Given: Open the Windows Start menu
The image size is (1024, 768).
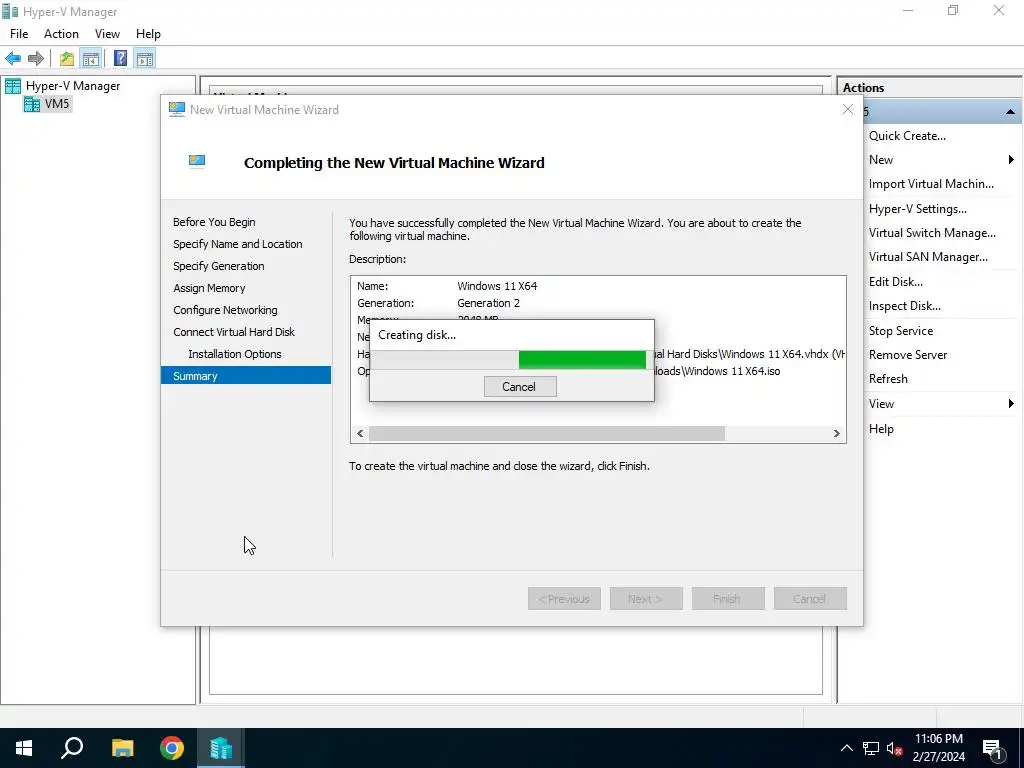Looking at the screenshot, I should click(x=24, y=748).
